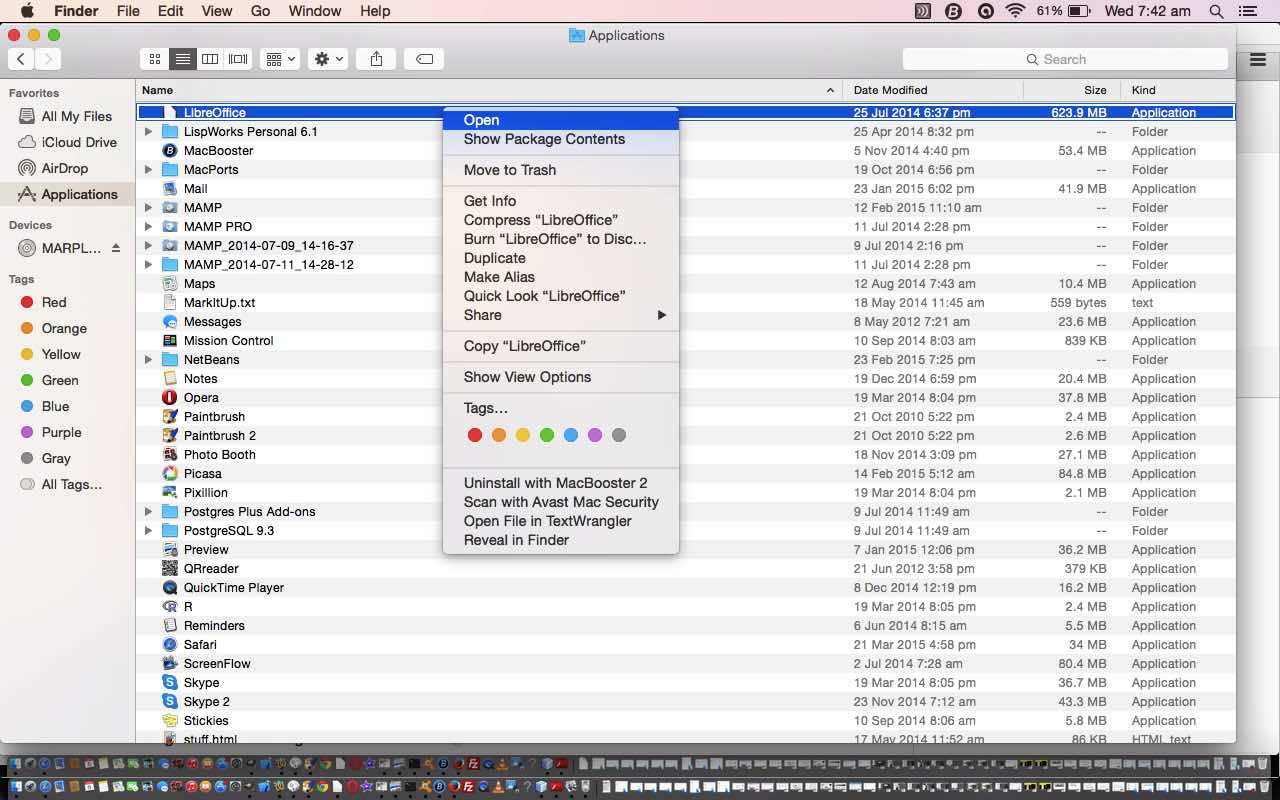Screen dimensions: 1280x800
Task: Open iCloud Drive in sidebar
Action: 66,142
